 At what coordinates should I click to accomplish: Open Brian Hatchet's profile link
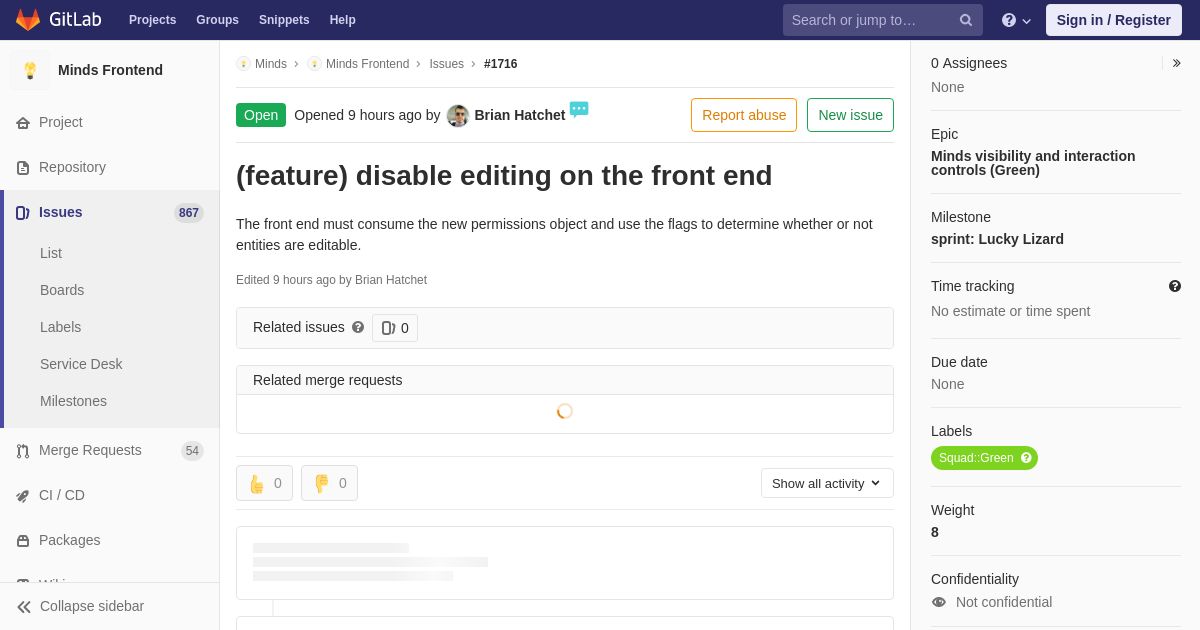point(520,115)
